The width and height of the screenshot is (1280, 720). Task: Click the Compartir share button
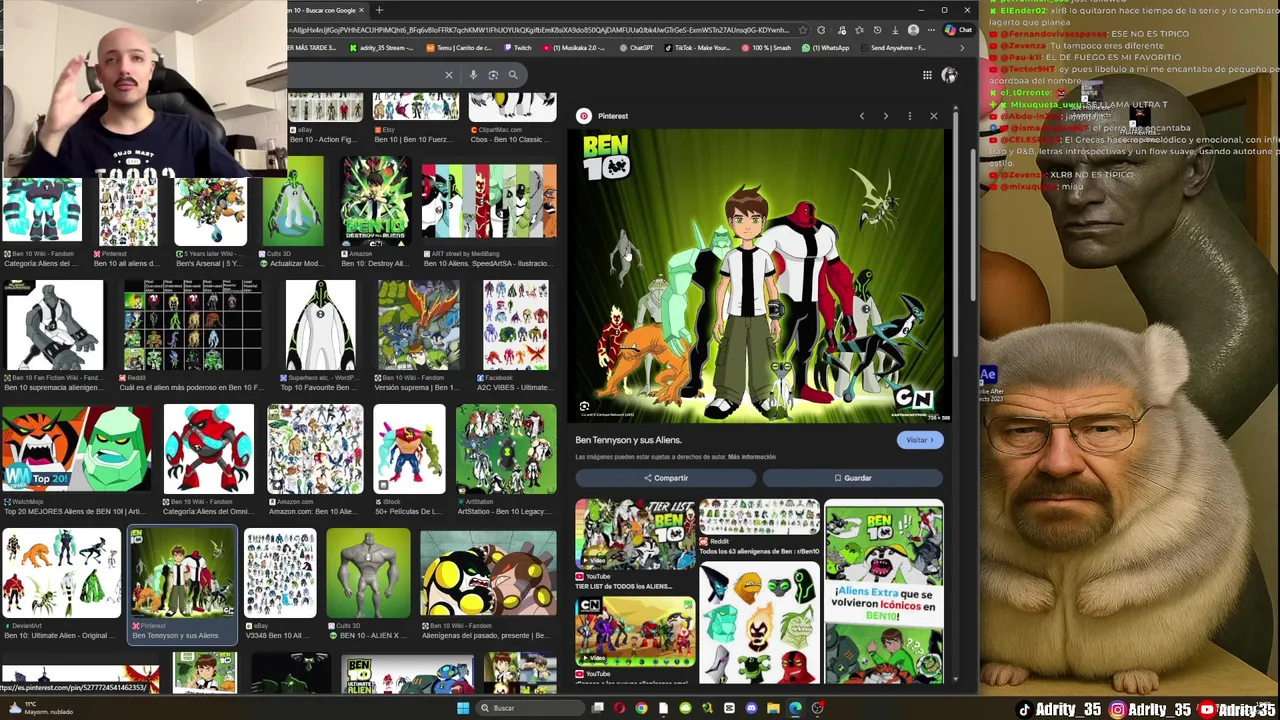click(x=666, y=478)
